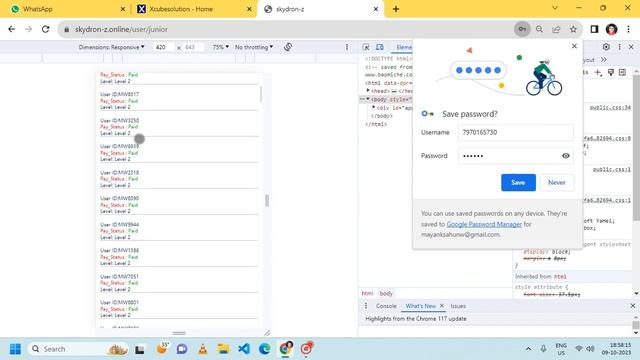Select the Console drawer tab

(386, 306)
